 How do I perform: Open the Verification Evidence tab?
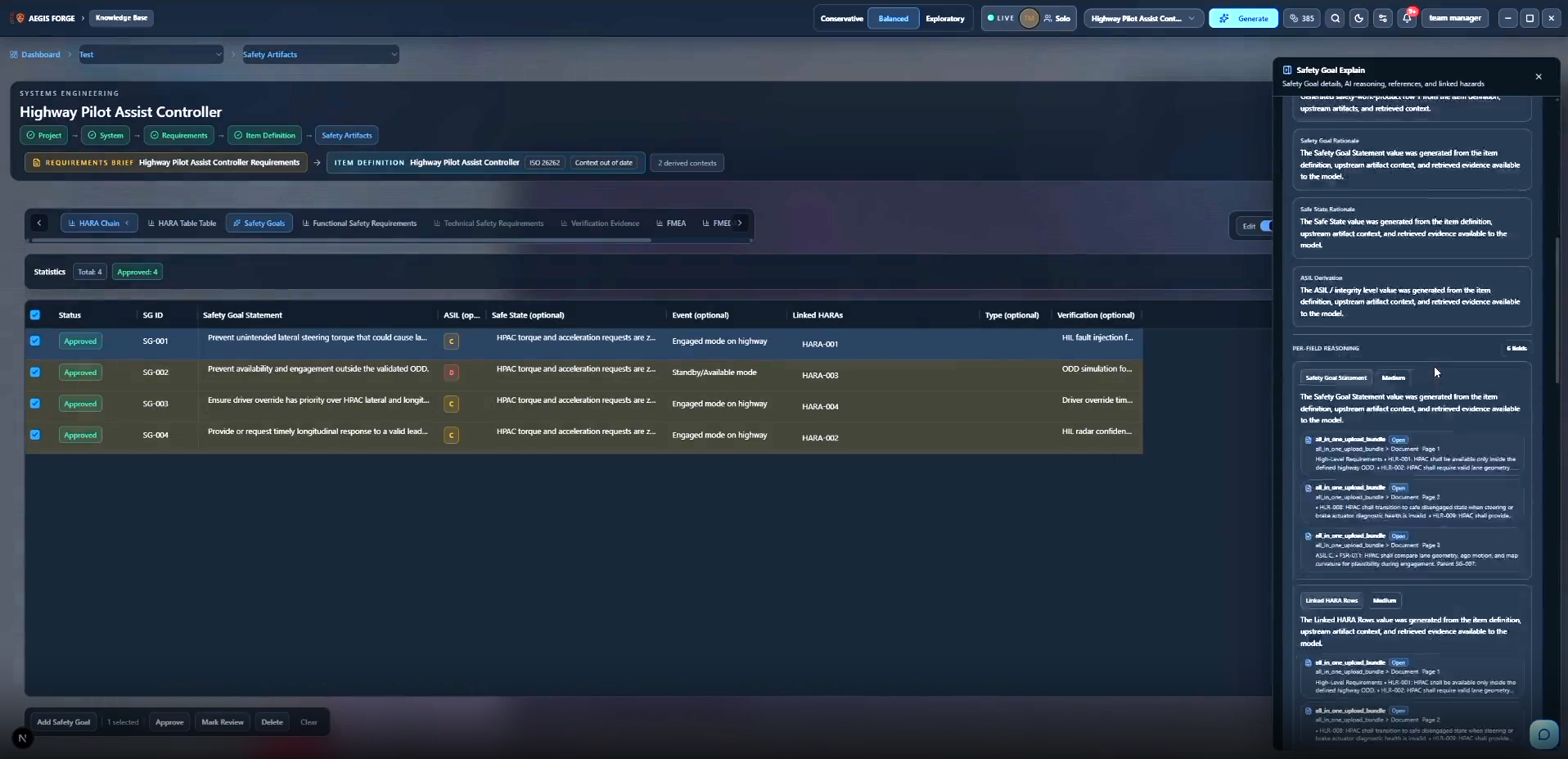(600, 223)
